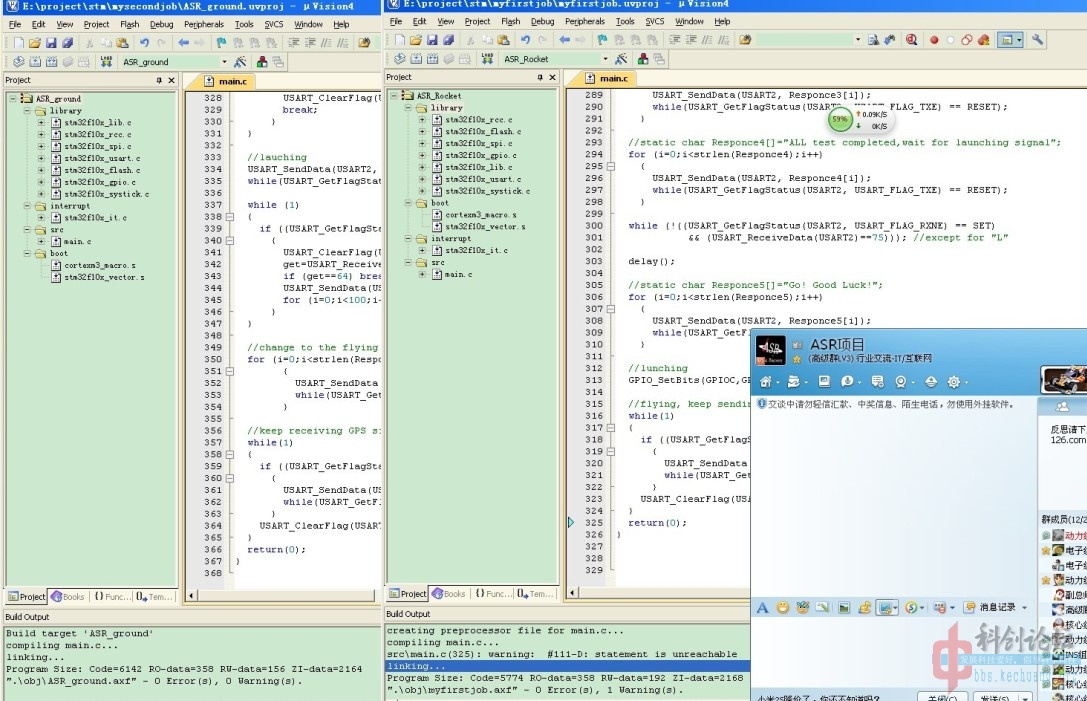
Task: Open the emoji smiley picker in the chat
Action: (x=783, y=608)
